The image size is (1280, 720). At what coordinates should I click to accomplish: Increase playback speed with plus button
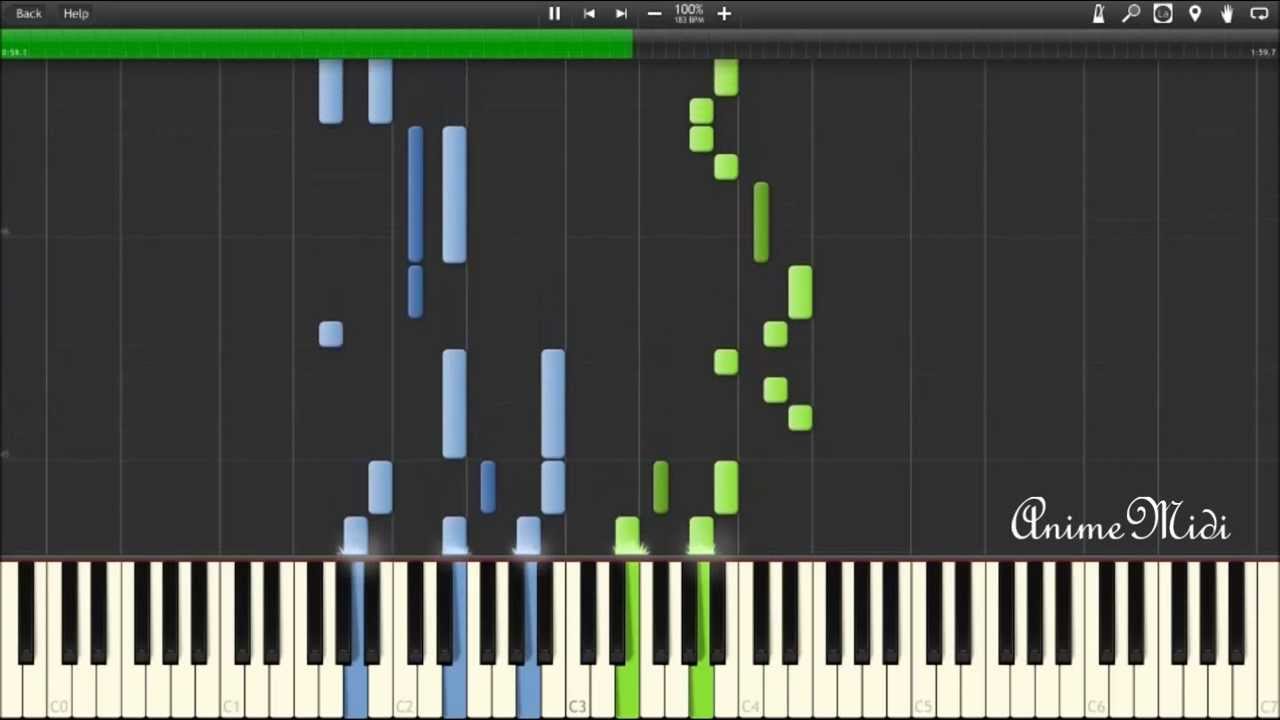pos(724,13)
